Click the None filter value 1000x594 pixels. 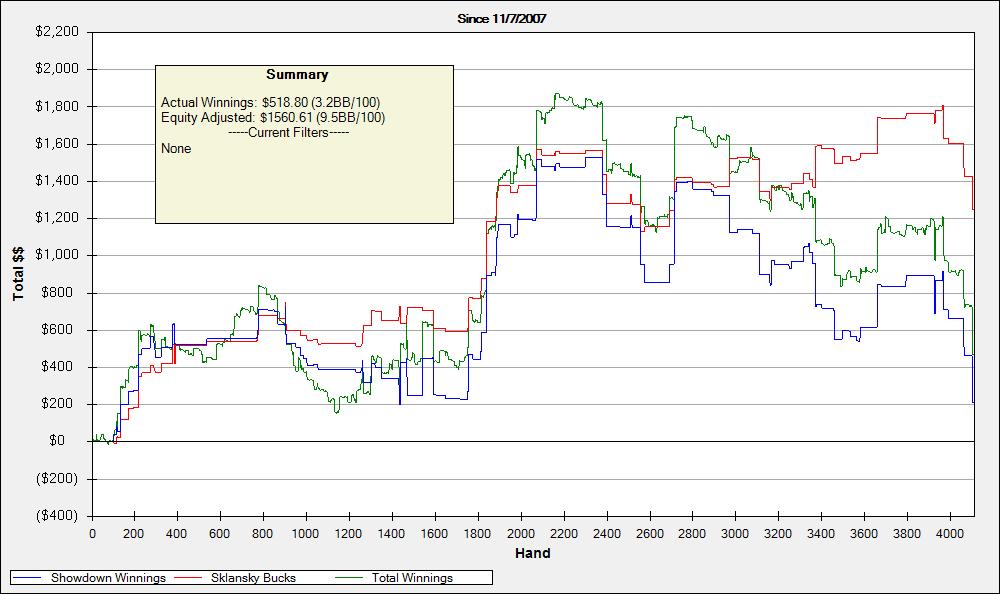point(176,148)
